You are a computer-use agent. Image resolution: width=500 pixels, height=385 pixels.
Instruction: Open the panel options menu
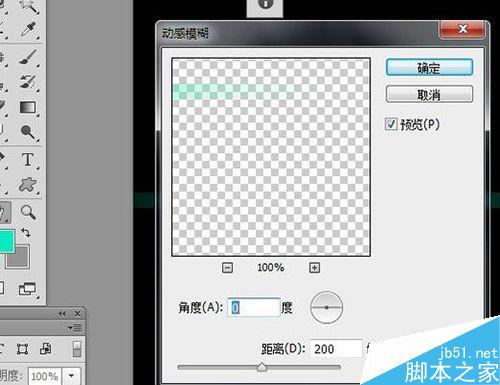75,328
